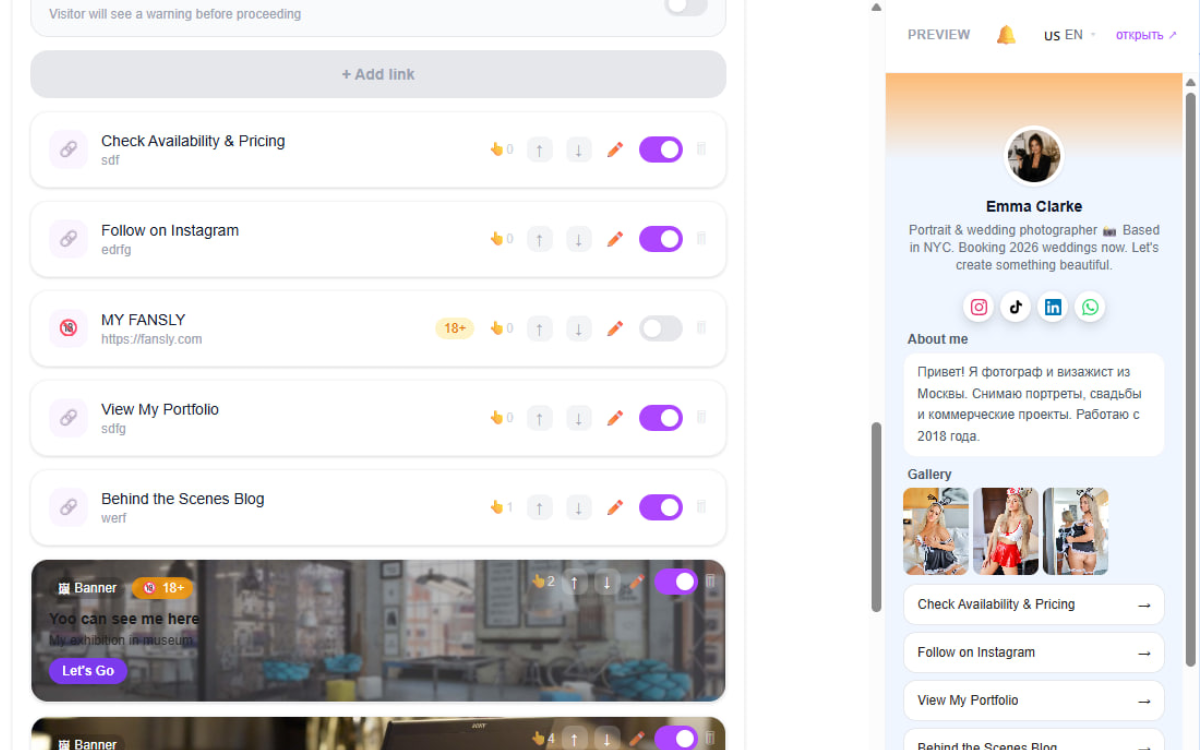Move MY FANSLY link up
The width and height of the screenshot is (1200, 750).
coord(539,328)
